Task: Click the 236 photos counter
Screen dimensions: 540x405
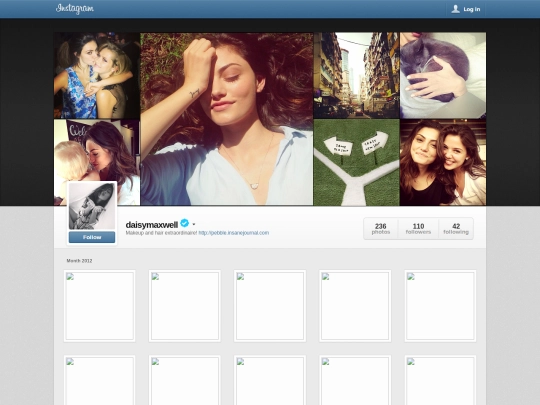Action: [x=381, y=229]
